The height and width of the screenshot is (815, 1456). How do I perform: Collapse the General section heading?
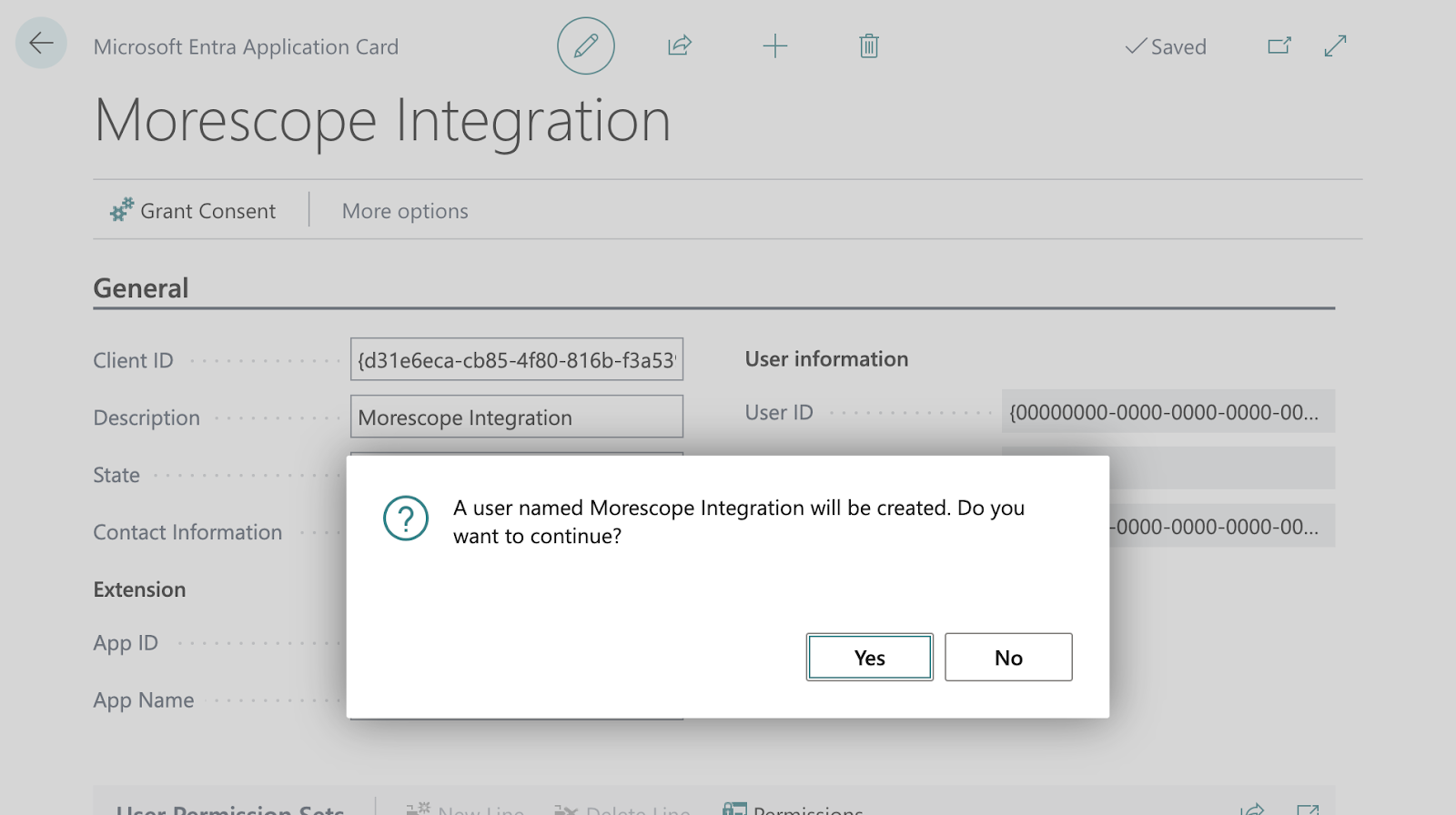pos(141,288)
